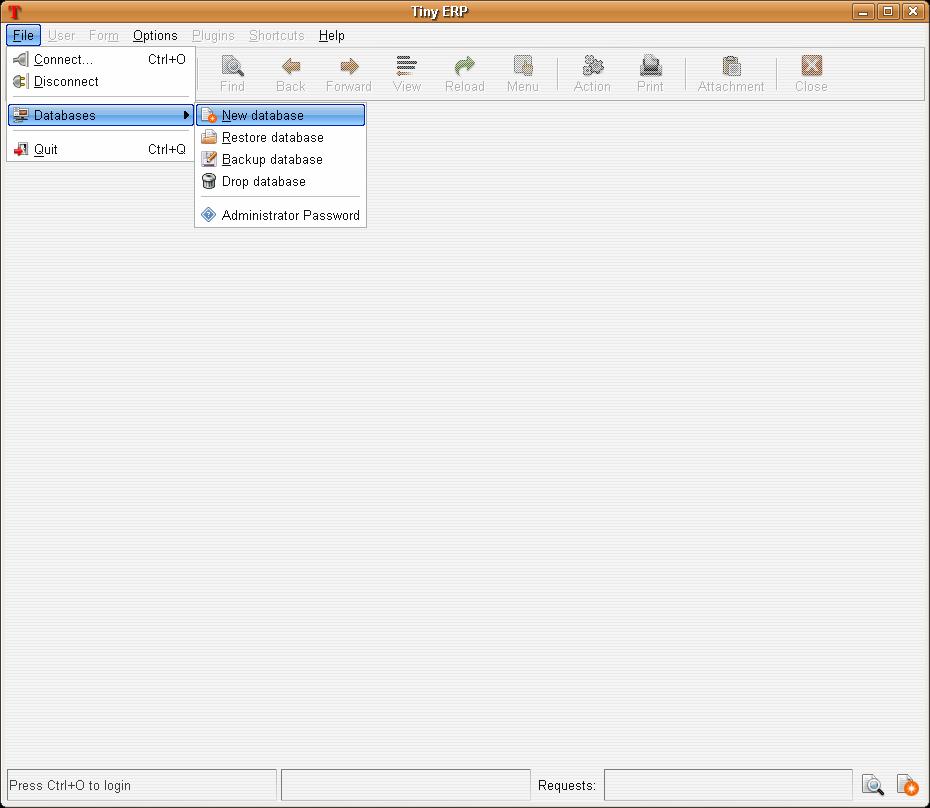Choose Quit from the File menu
The width and height of the screenshot is (930, 808).
tap(101, 149)
